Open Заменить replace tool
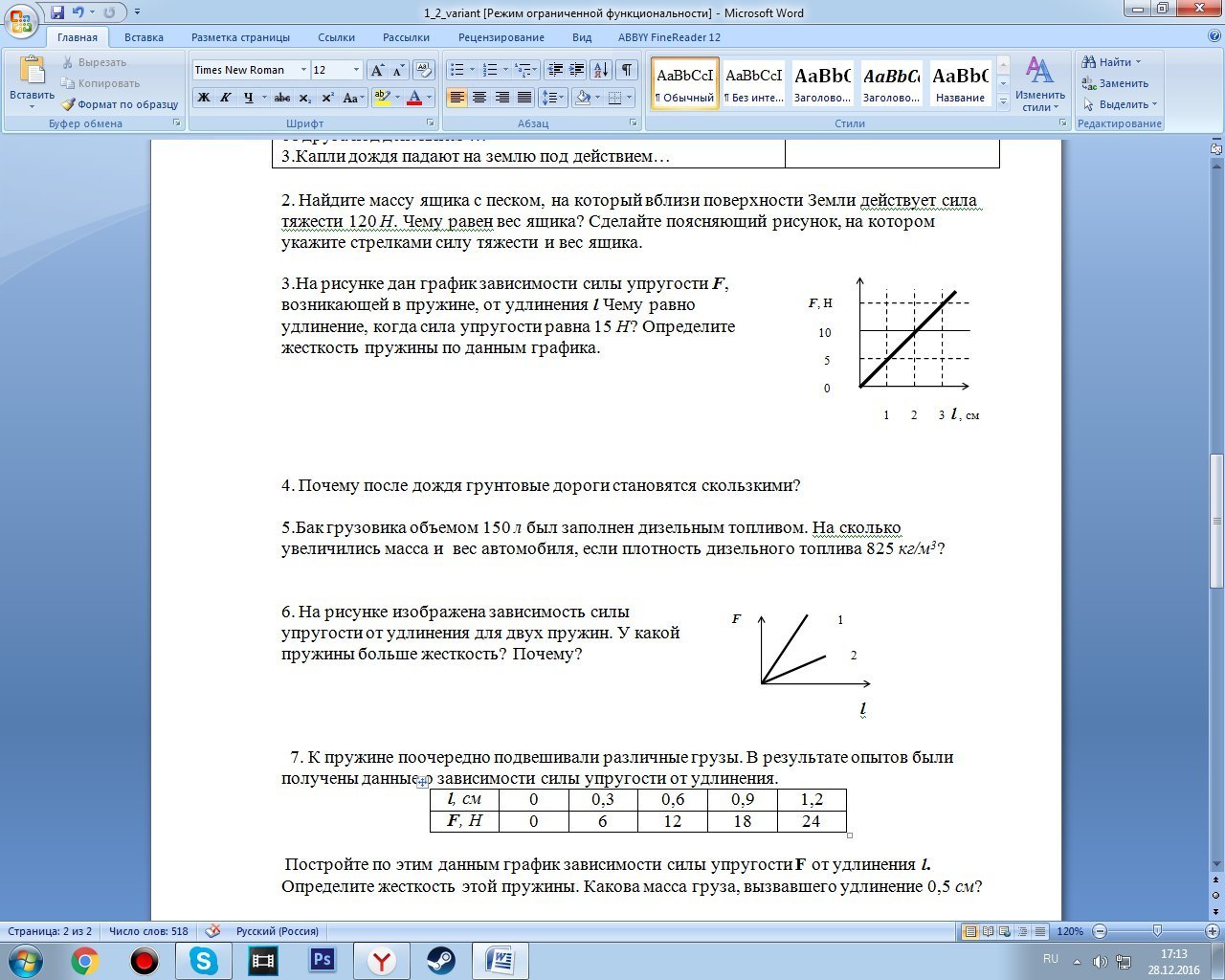1225x980 pixels. point(1115,83)
